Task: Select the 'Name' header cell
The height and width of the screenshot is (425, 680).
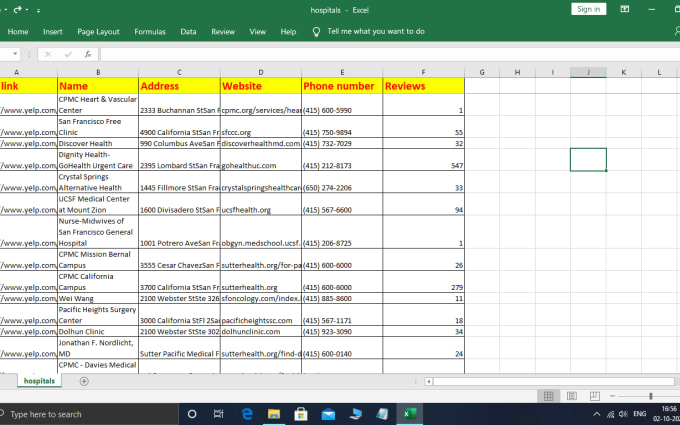Action: [98, 86]
